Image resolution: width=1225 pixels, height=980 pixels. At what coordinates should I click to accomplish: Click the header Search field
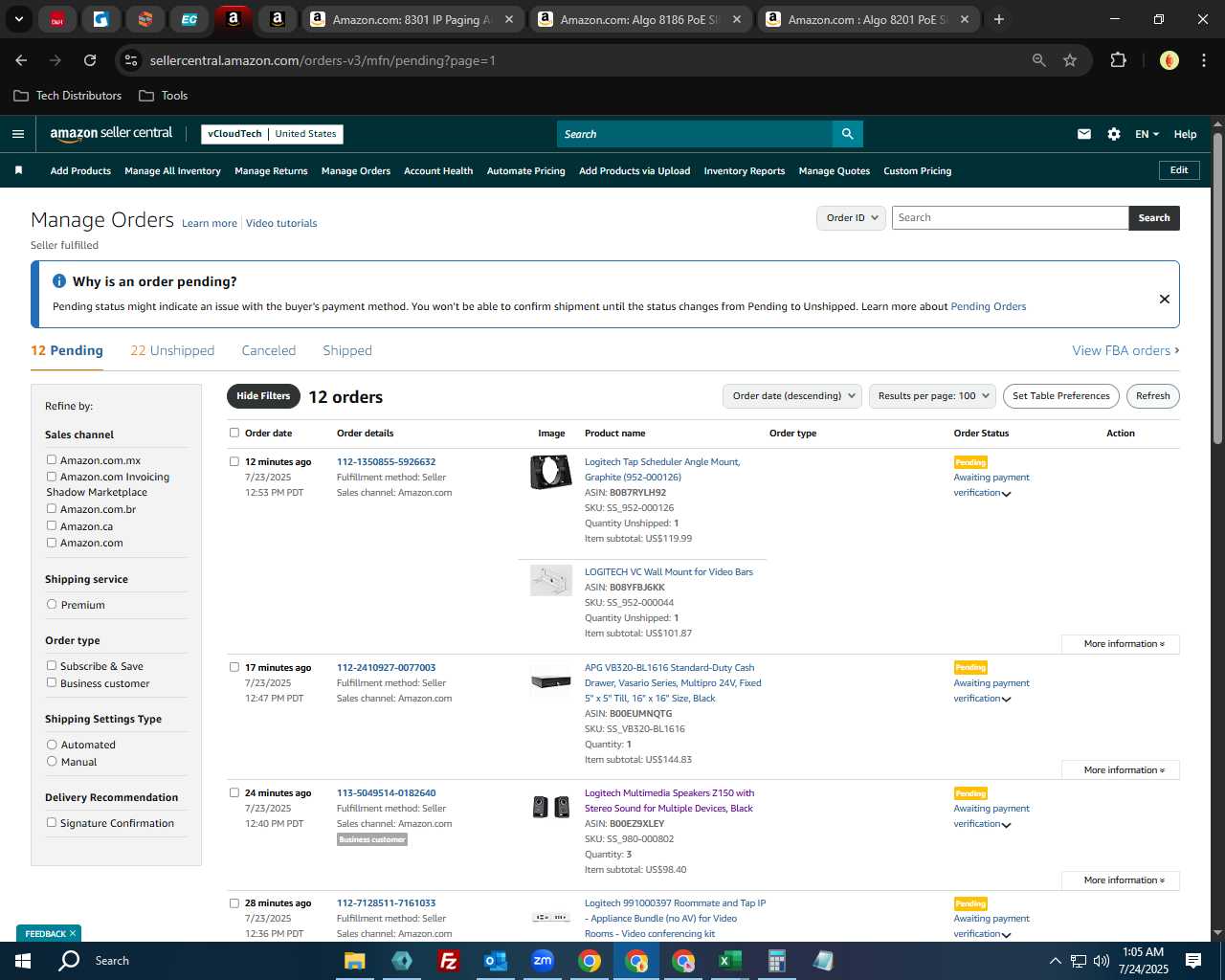[x=695, y=134]
